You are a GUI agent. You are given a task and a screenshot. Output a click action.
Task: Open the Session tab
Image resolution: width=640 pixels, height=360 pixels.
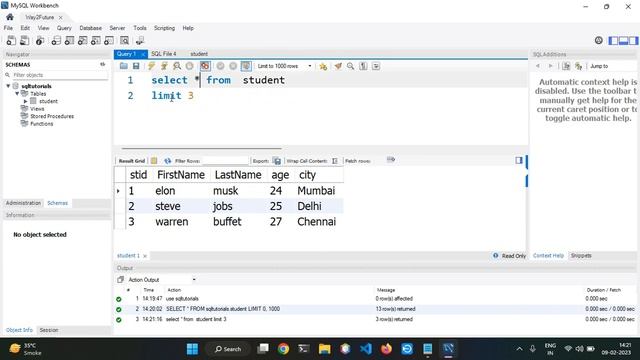click(49, 330)
